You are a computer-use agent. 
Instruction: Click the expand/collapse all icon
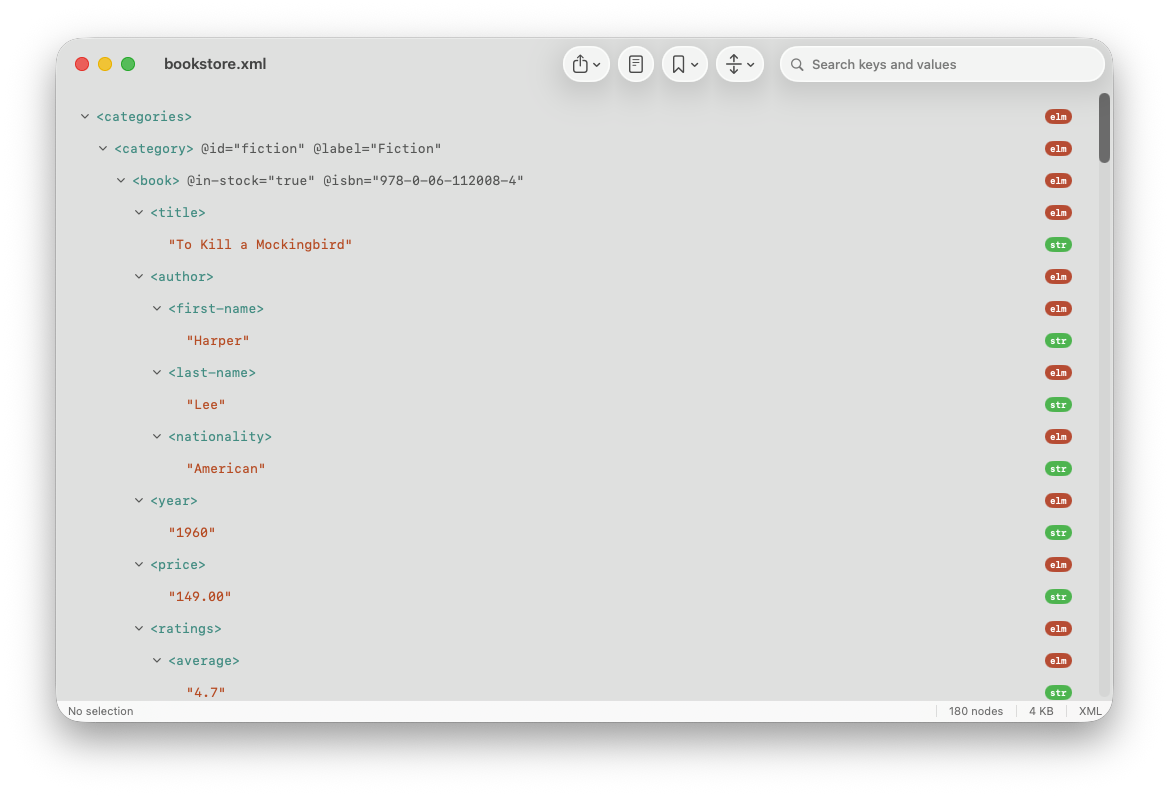[735, 63]
